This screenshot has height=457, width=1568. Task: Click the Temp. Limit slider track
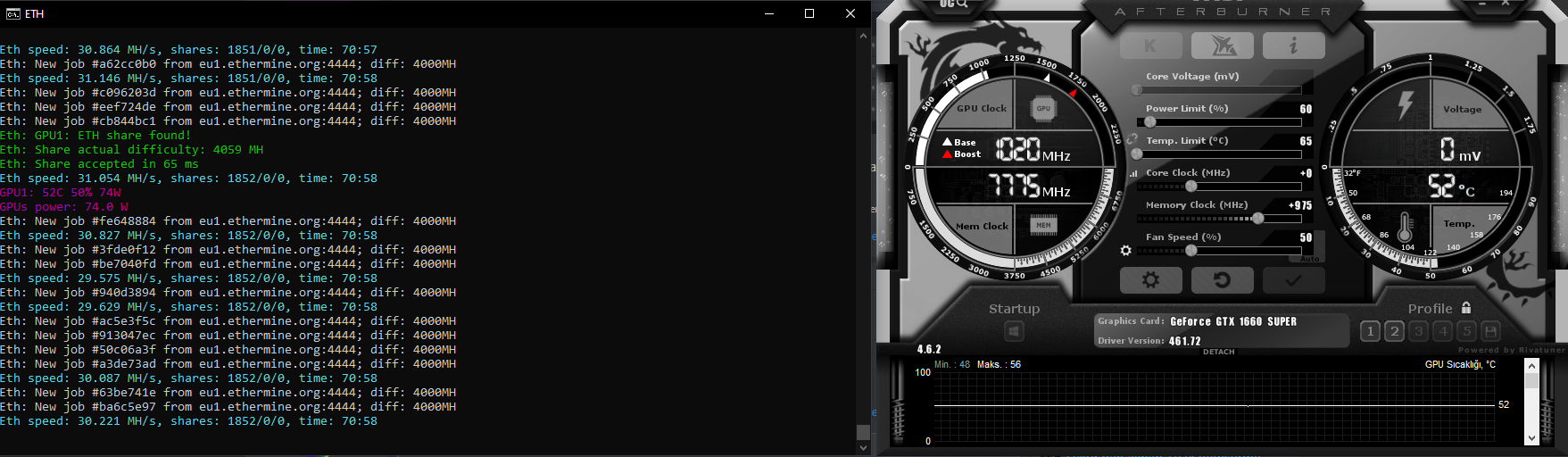tap(1218, 154)
